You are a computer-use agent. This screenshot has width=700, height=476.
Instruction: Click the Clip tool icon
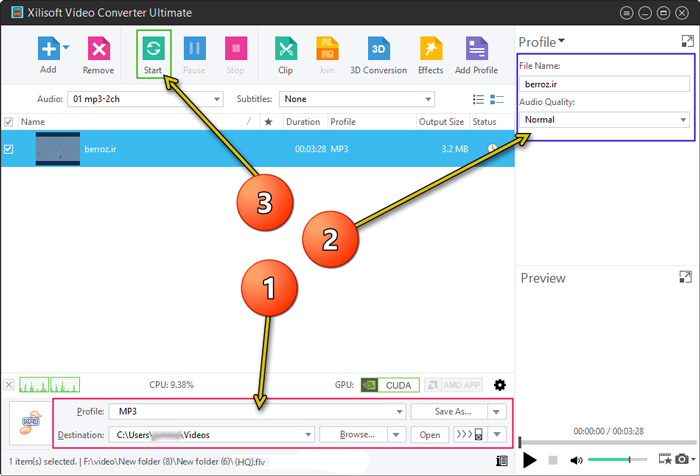click(285, 49)
